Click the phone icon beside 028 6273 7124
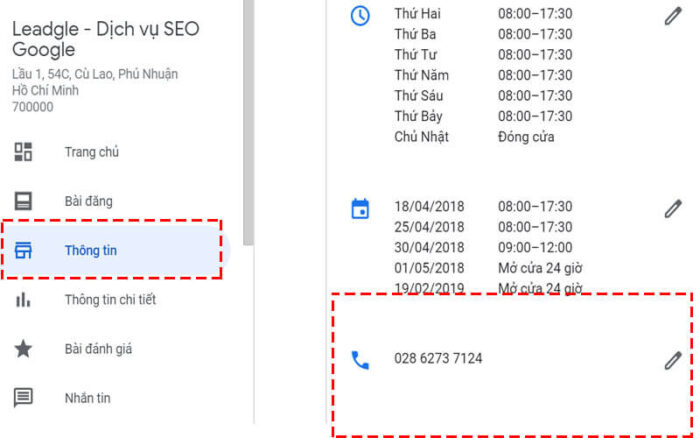 pyautogui.click(x=360, y=360)
